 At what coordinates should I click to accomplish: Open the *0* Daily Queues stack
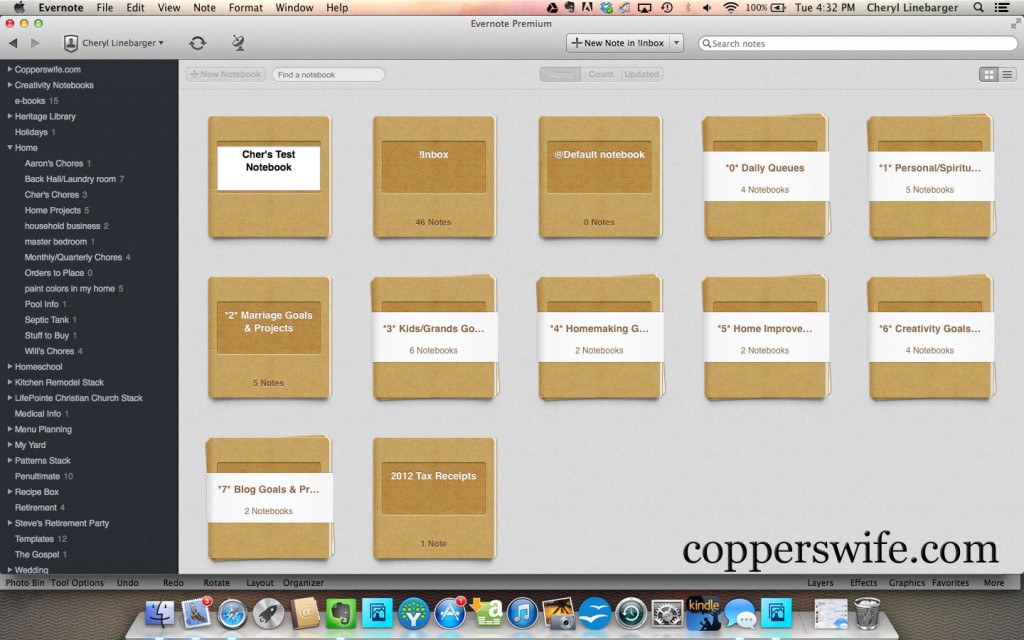pyautogui.click(x=765, y=177)
